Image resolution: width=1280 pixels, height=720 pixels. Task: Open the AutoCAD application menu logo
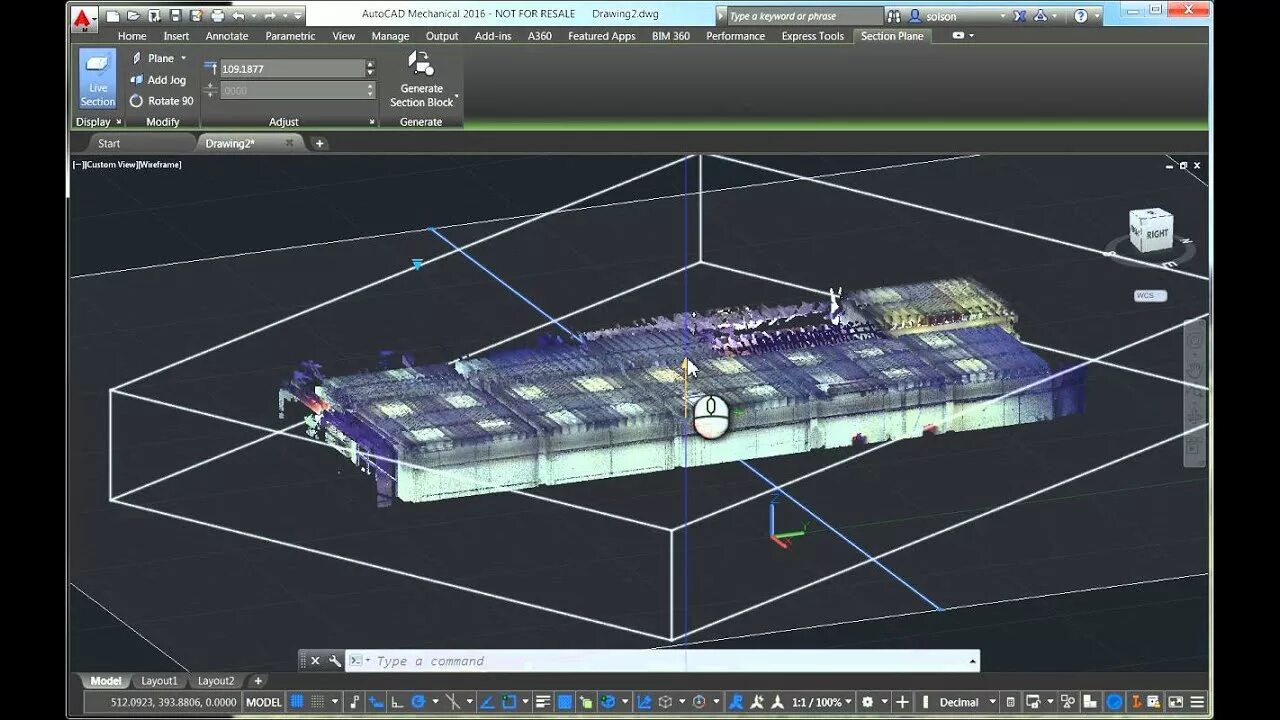click(x=86, y=16)
